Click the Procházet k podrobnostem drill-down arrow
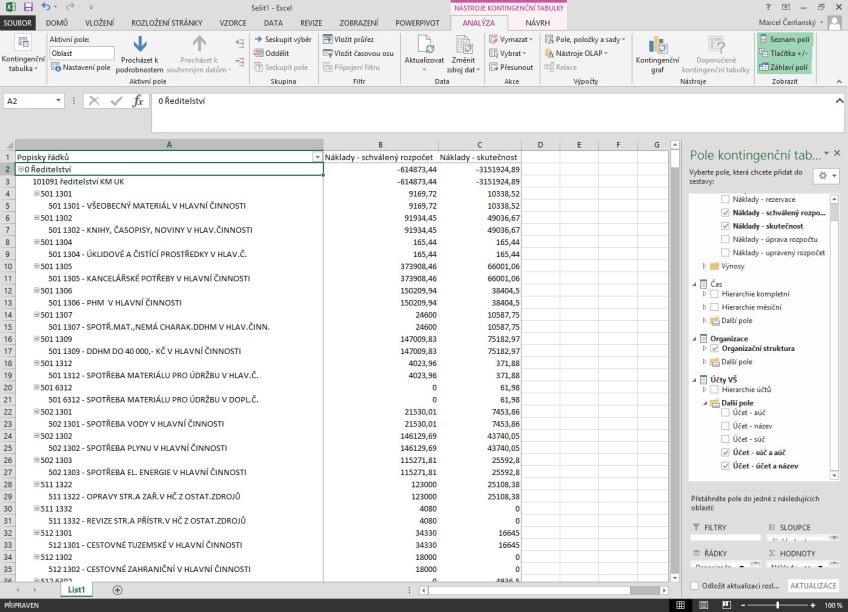The width and height of the screenshot is (848, 612). pos(140,44)
